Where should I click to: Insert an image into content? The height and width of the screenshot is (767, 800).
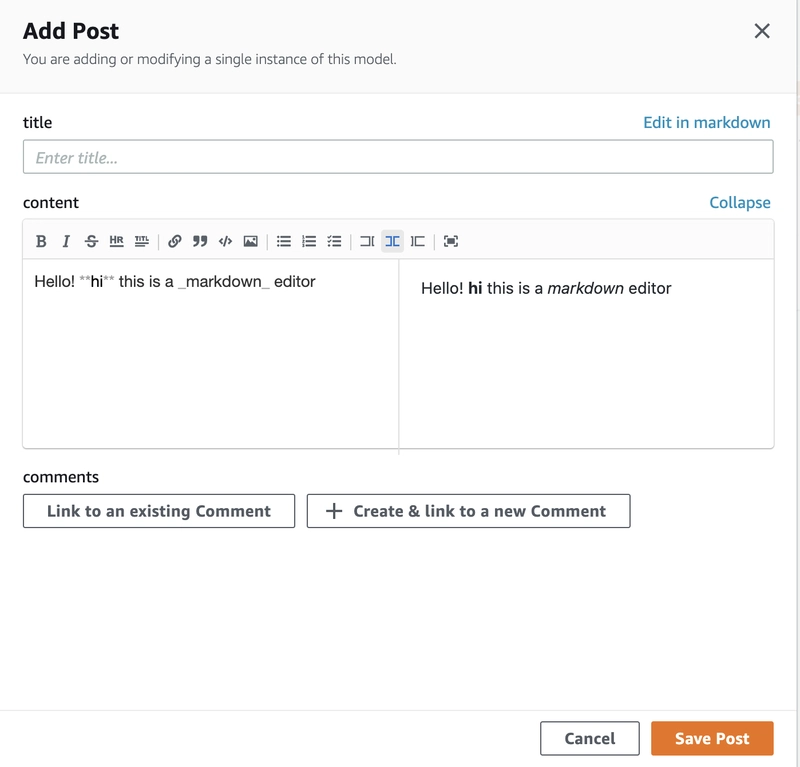(251, 241)
